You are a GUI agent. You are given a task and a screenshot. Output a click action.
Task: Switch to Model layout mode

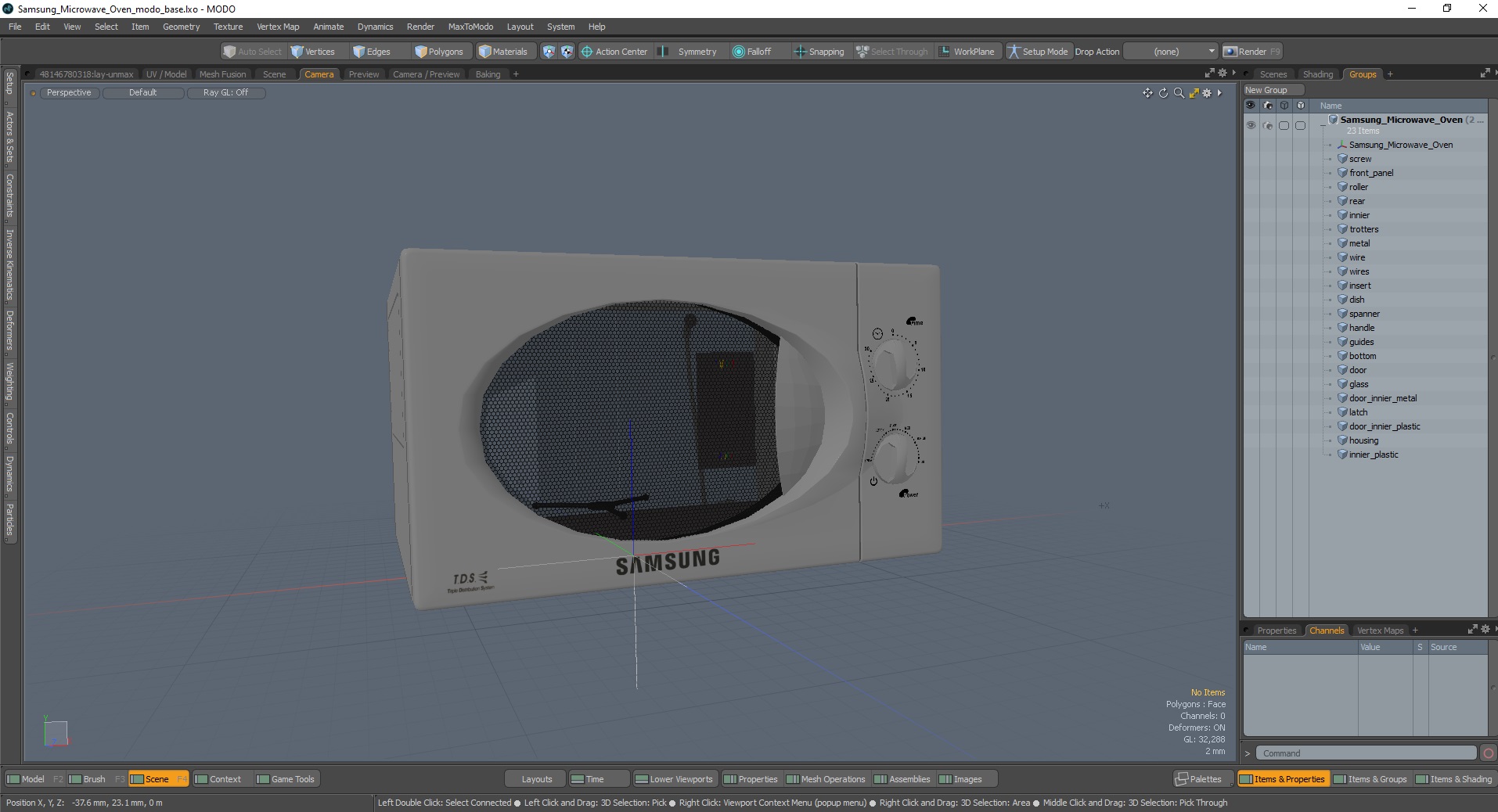coord(34,779)
